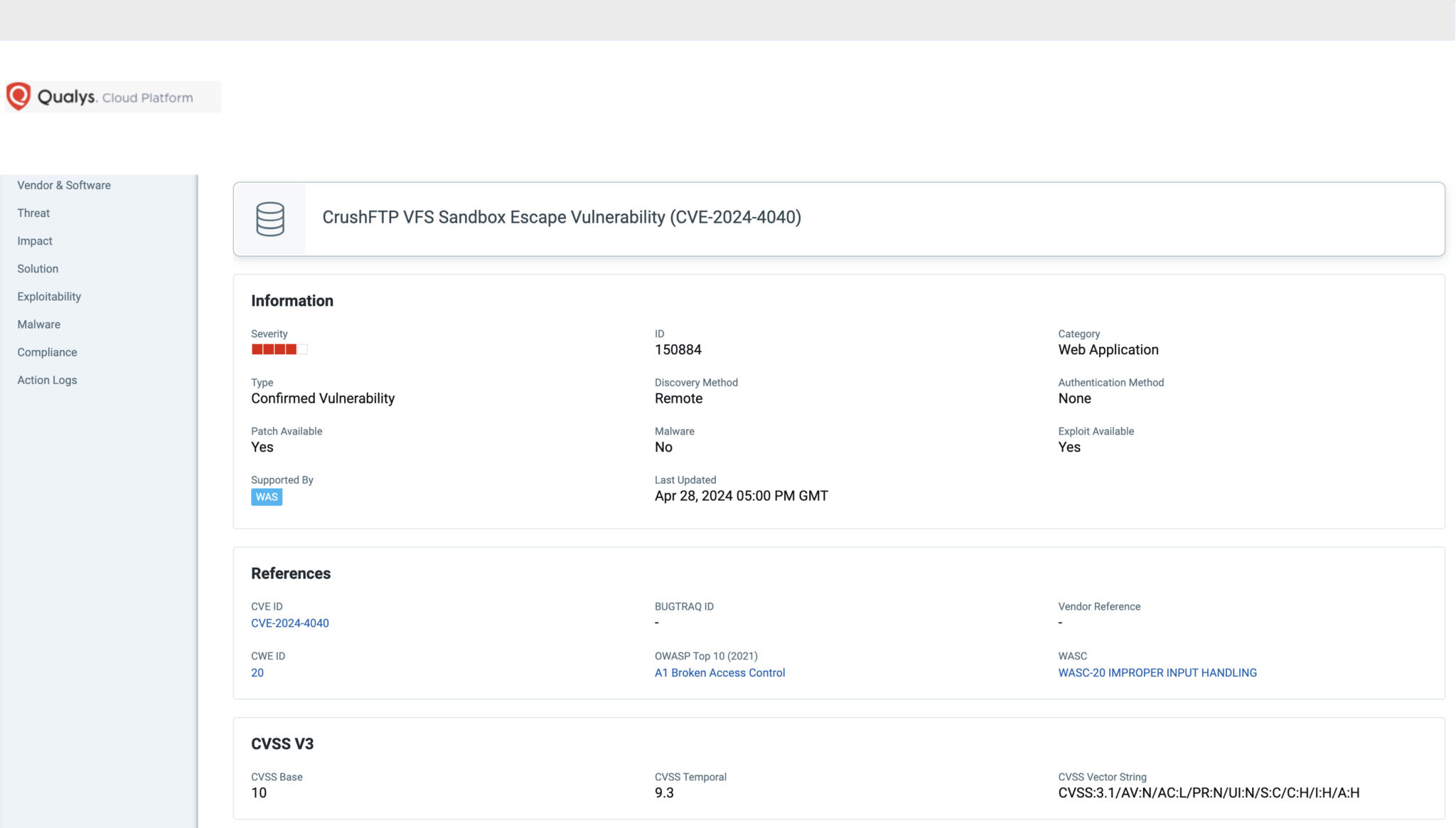The height and width of the screenshot is (828, 1456).
Task: Open the WASC-20 IMPROPER INPUT HANDLING link
Action: point(1157,672)
